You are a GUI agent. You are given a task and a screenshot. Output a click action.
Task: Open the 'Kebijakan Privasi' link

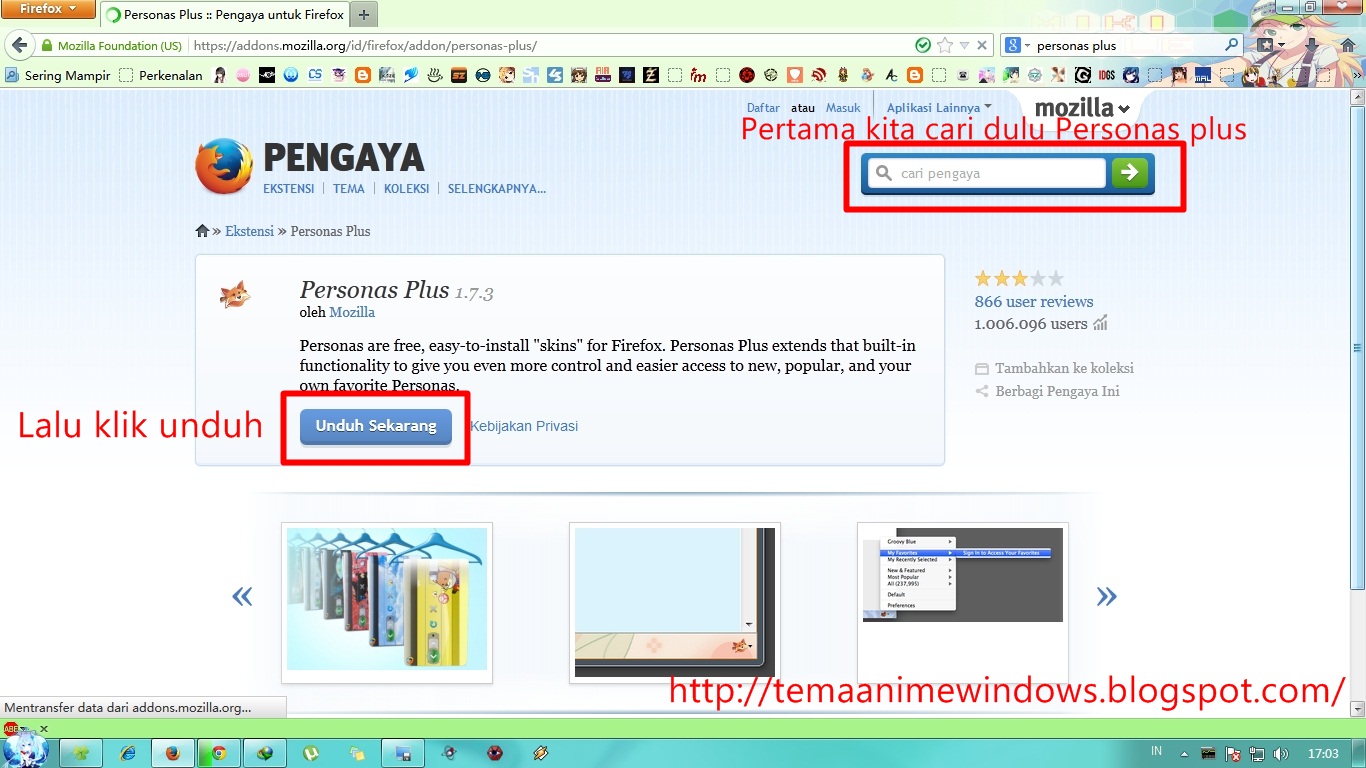coord(524,426)
